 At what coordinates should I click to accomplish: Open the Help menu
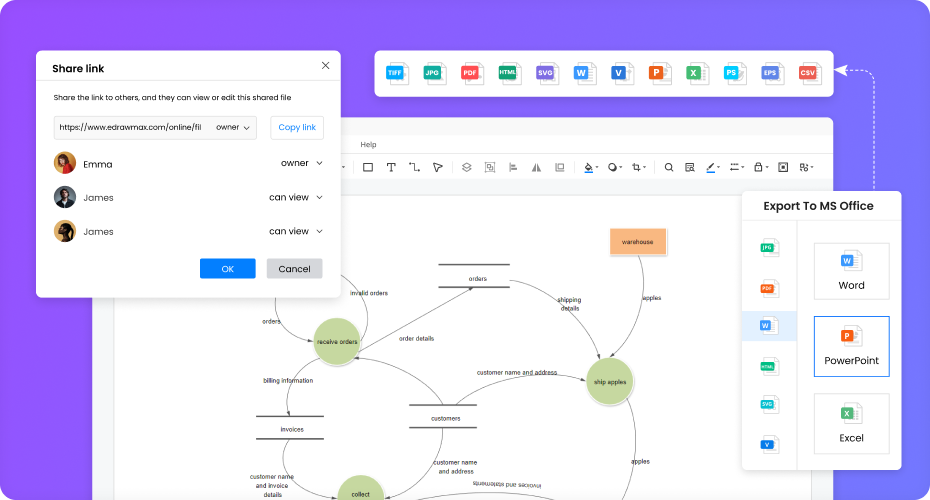pyautogui.click(x=368, y=145)
